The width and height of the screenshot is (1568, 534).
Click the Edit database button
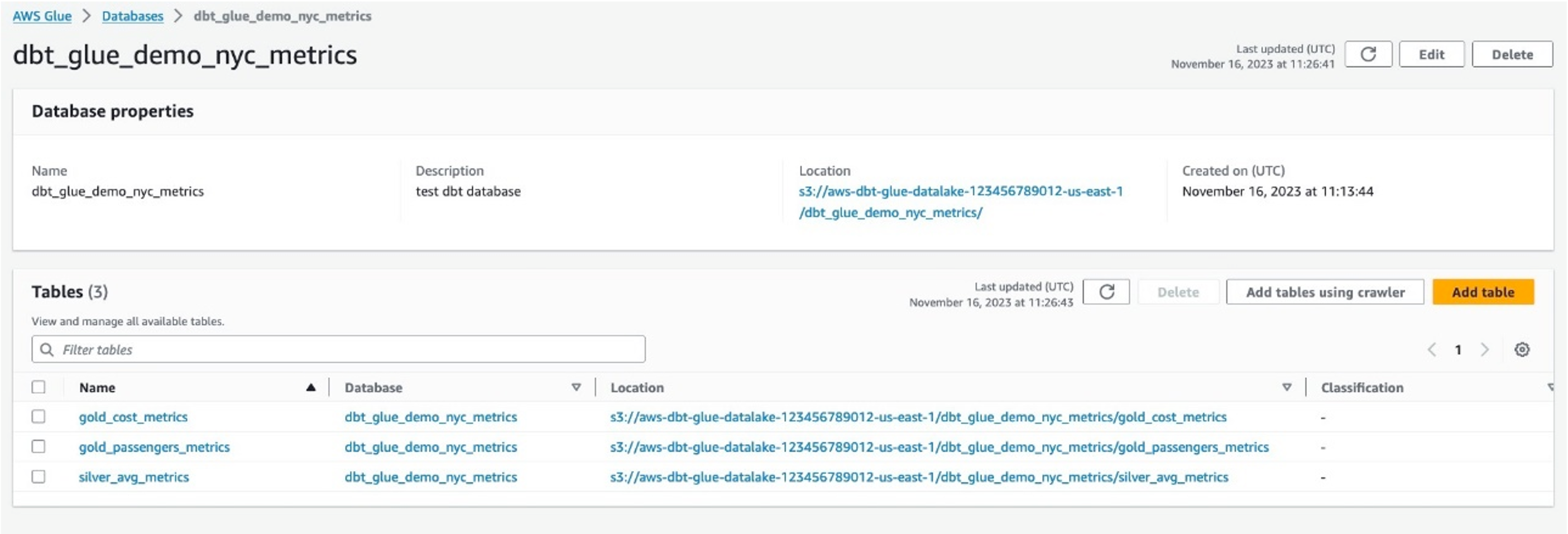point(1431,54)
